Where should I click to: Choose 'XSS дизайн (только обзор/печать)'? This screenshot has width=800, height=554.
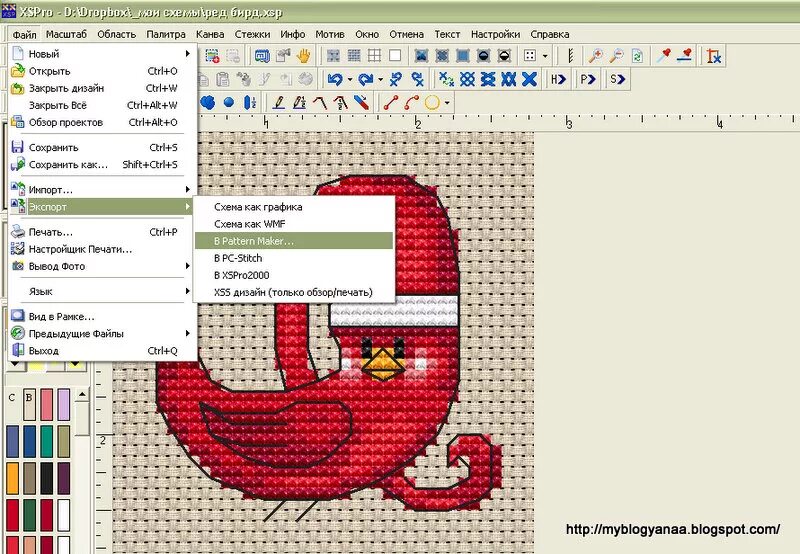pos(294,292)
